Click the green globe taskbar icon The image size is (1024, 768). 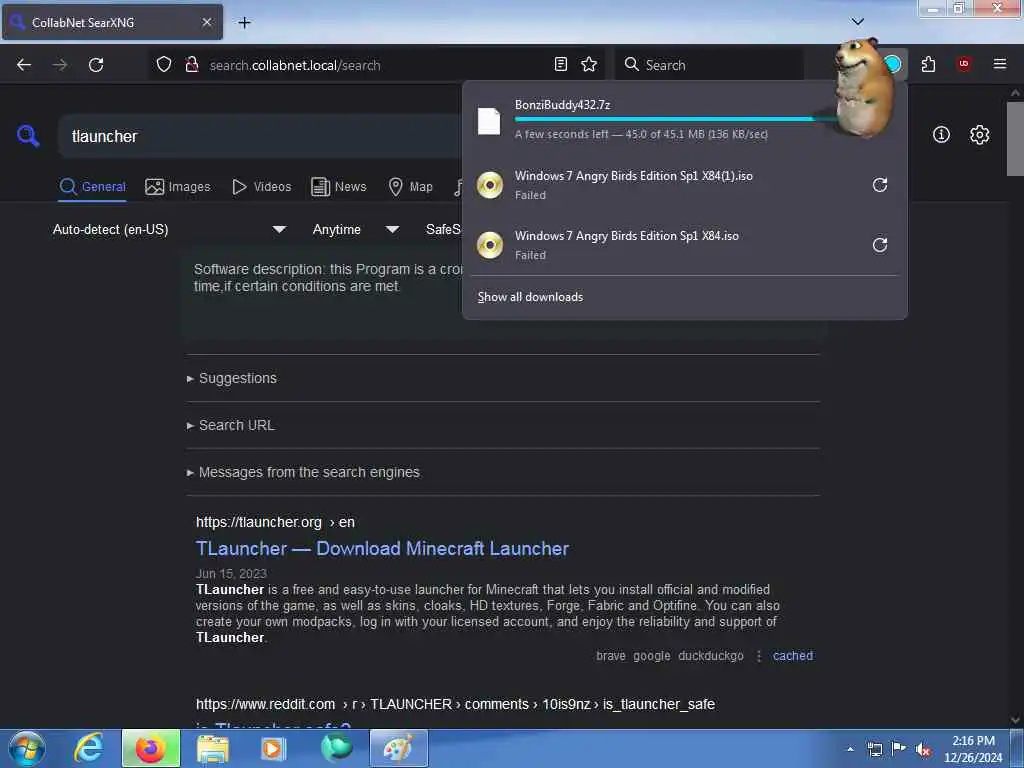(x=336, y=748)
